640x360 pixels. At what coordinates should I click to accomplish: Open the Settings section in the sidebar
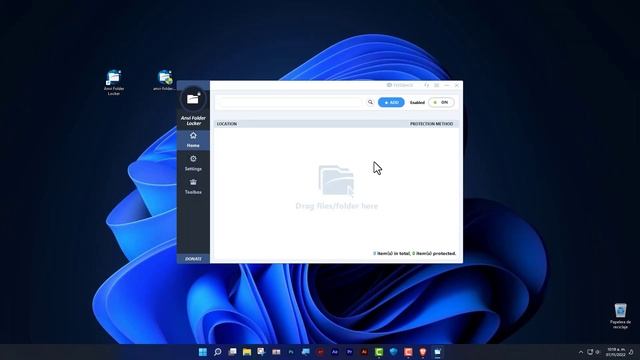point(193,163)
